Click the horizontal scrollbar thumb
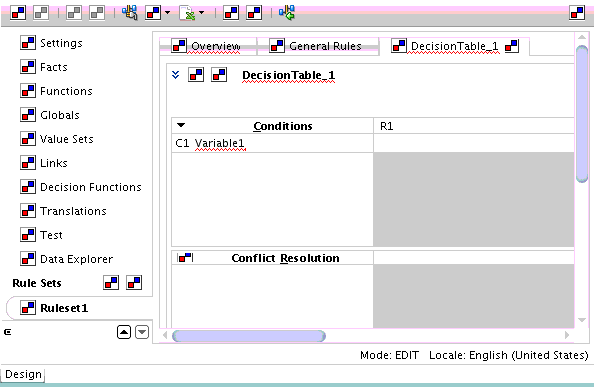Screen dimensions: 594x387 (249, 336)
